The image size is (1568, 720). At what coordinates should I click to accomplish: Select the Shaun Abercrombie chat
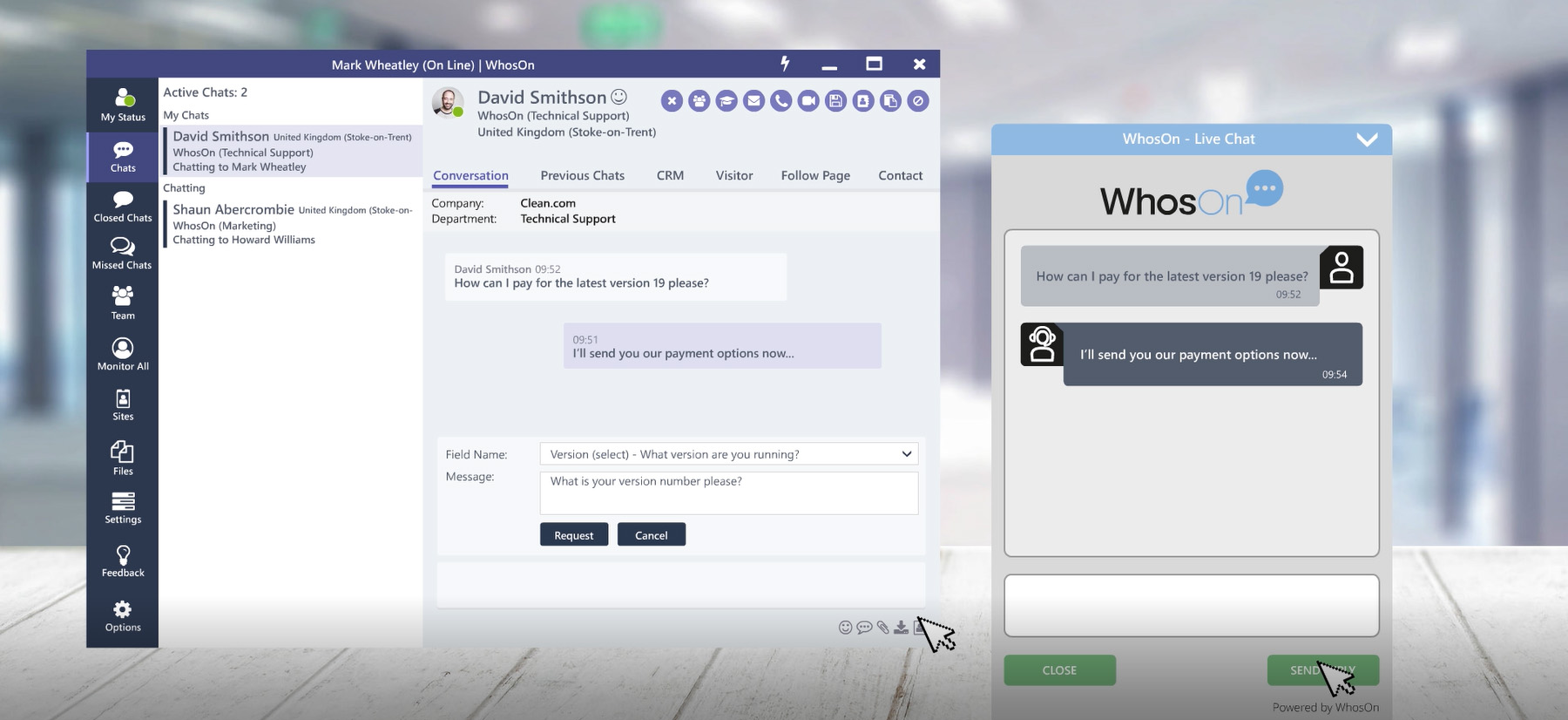(292, 225)
